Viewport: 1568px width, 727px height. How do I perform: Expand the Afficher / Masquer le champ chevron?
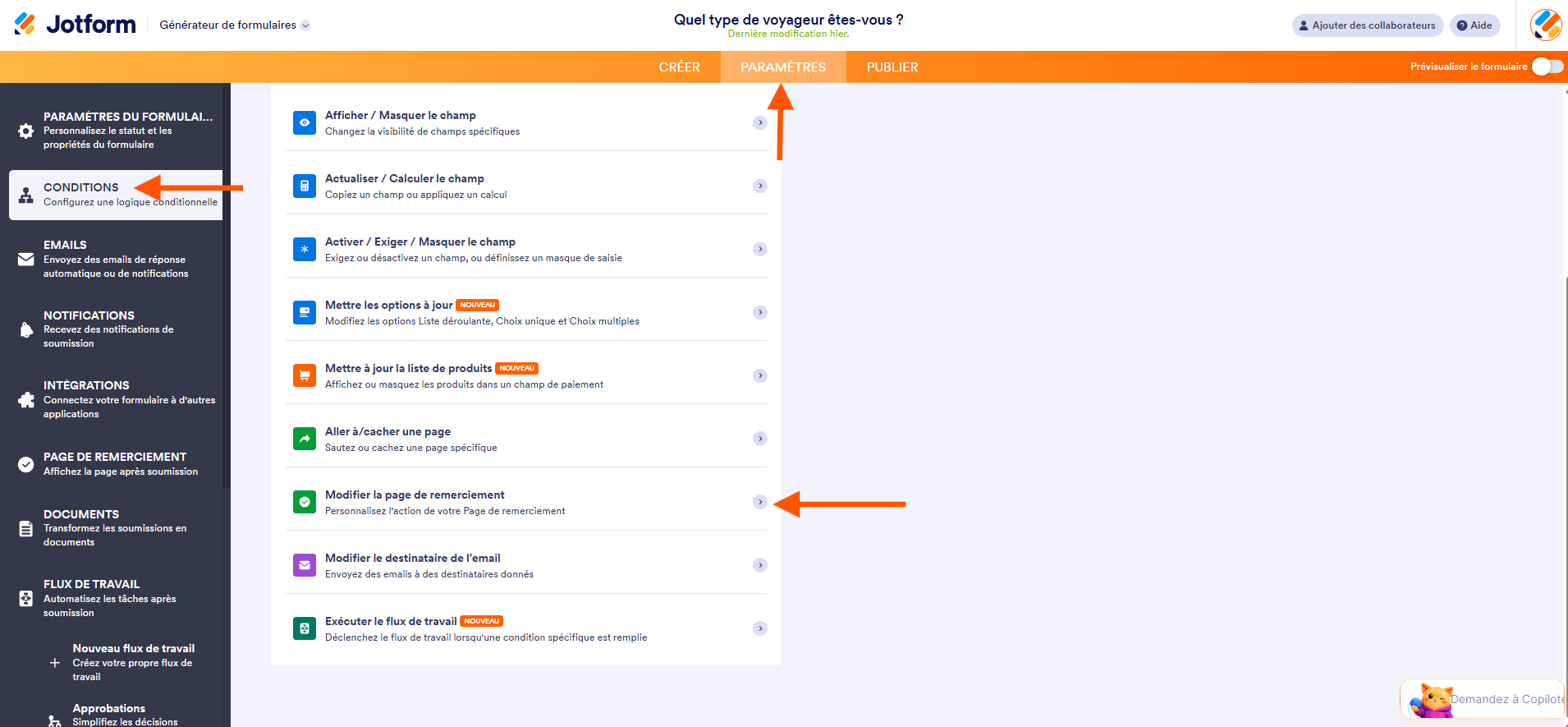(760, 122)
